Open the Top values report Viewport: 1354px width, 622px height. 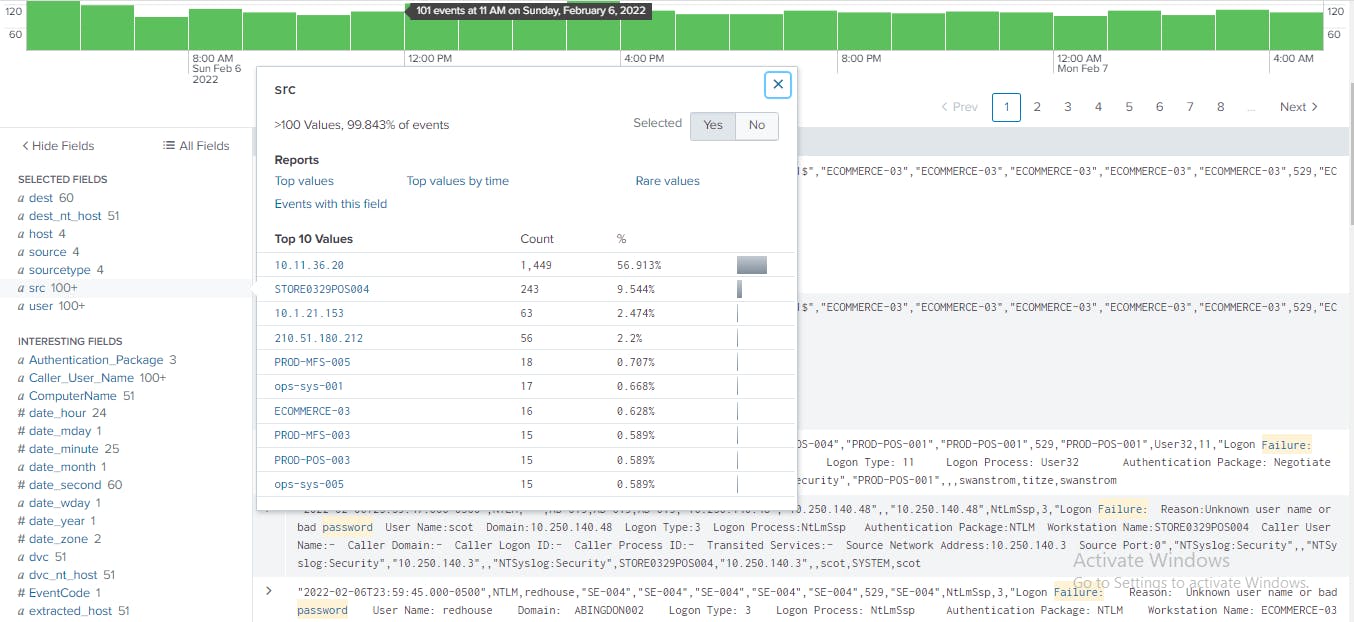(x=304, y=181)
